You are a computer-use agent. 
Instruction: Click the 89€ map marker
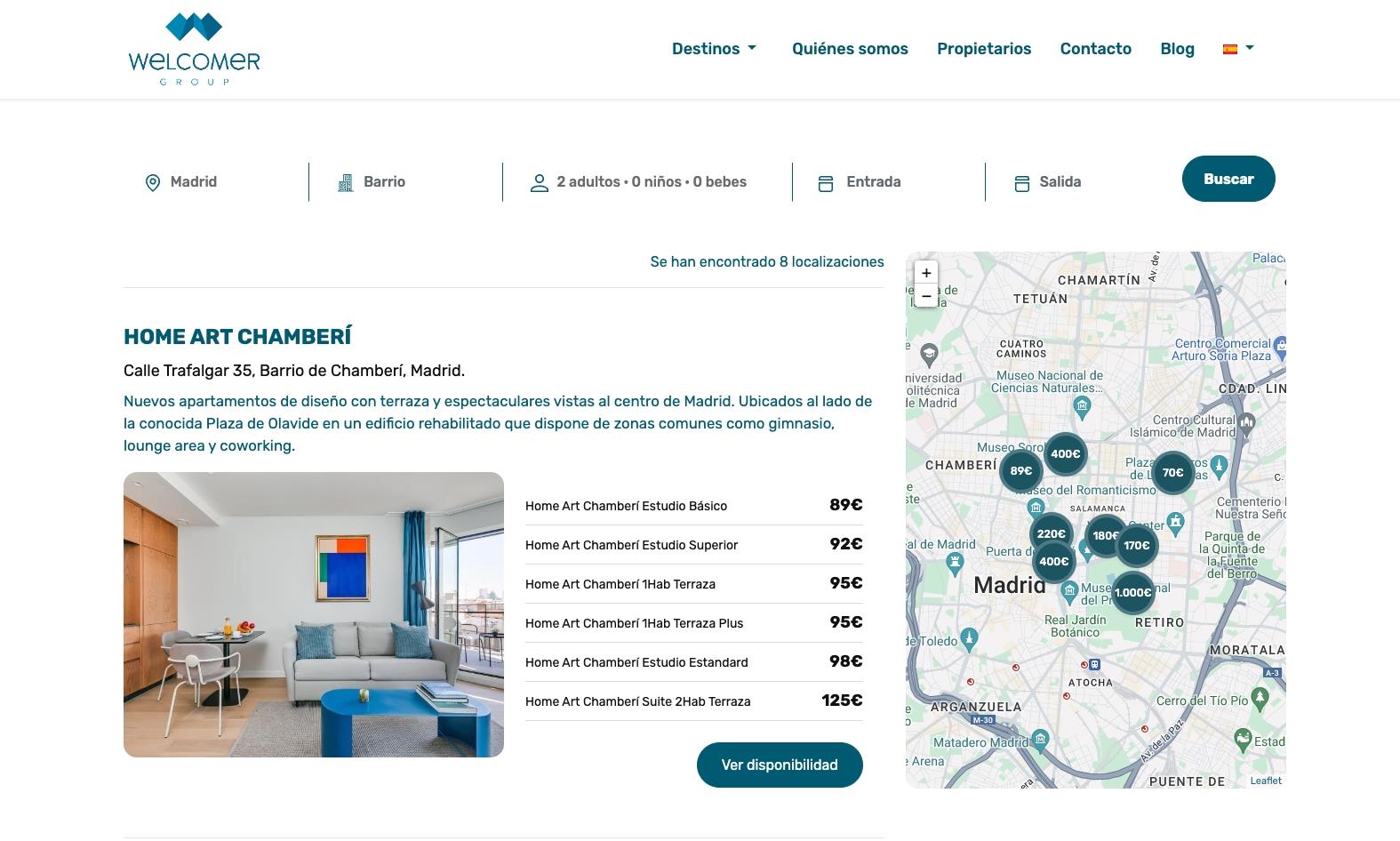pyautogui.click(x=1020, y=471)
